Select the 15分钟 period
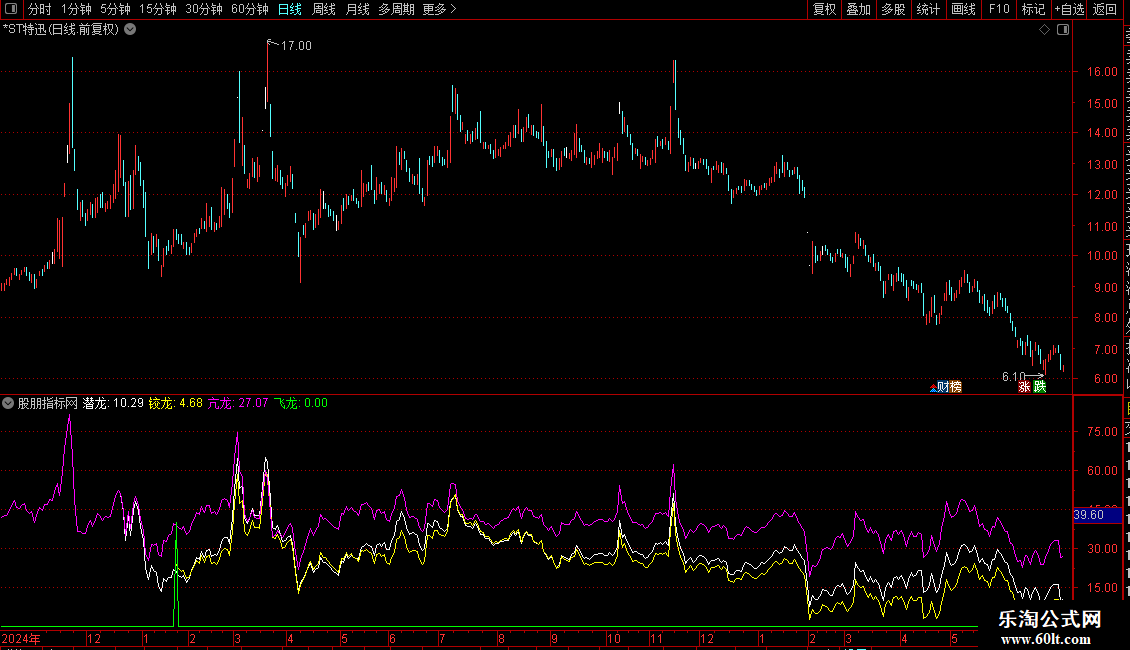Viewport: 1130px width, 650px height. pyautogui.click(x=158, y=9)
